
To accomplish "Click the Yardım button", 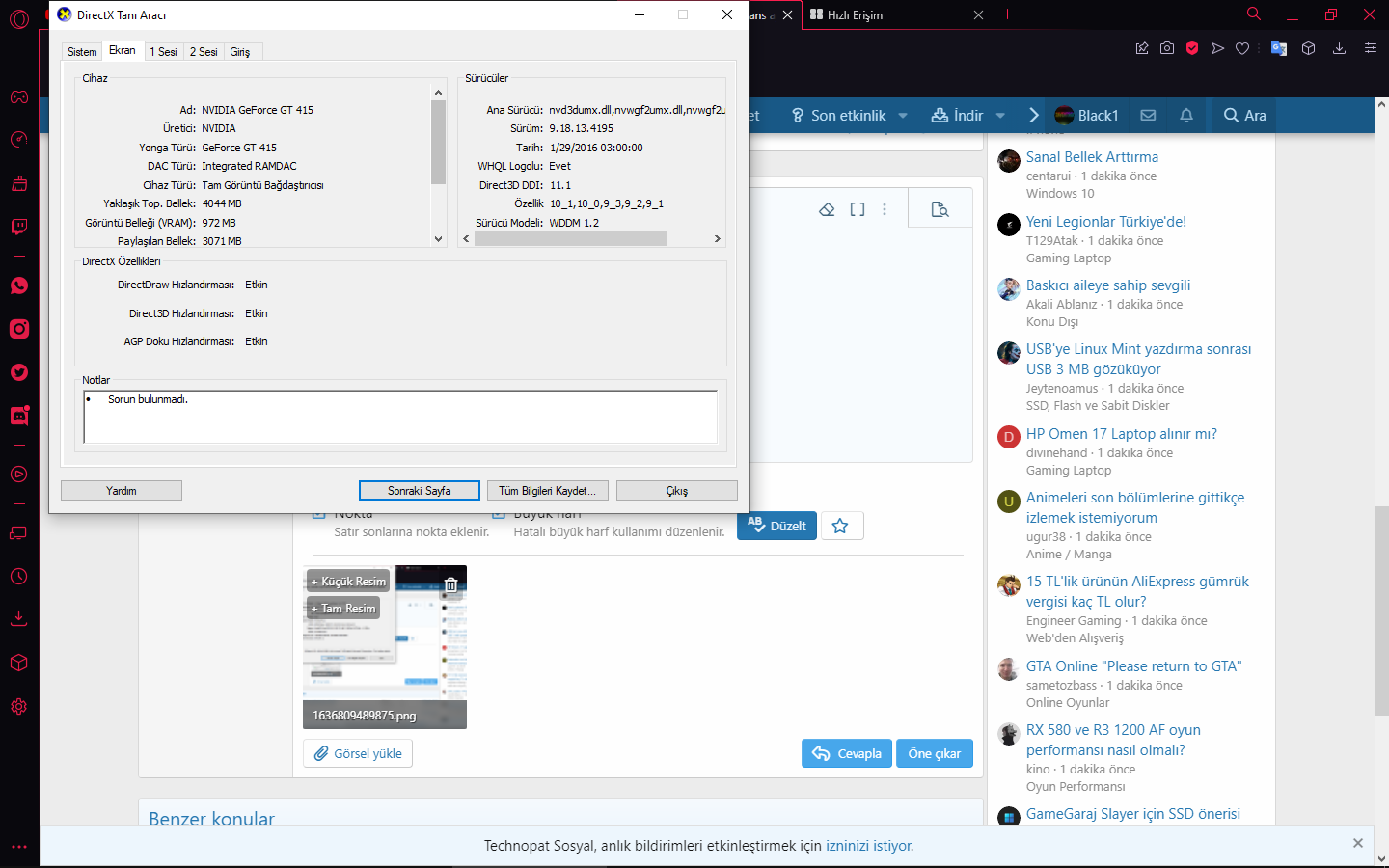I will point(122,491).
